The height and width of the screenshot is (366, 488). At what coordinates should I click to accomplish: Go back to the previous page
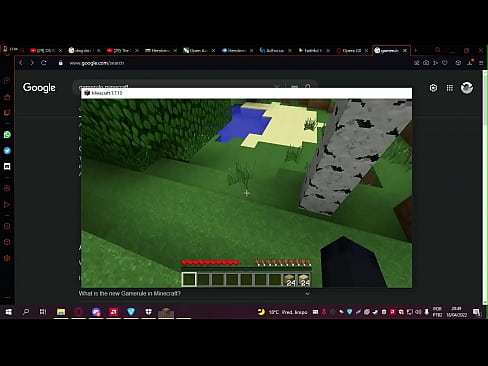click(21, 63)
